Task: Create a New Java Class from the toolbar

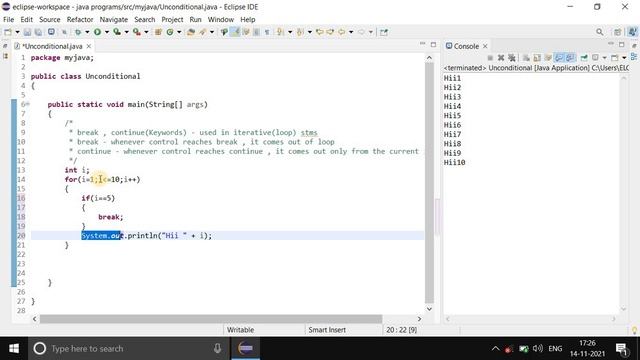Action: pyautogui.click(x=170, y=32)
